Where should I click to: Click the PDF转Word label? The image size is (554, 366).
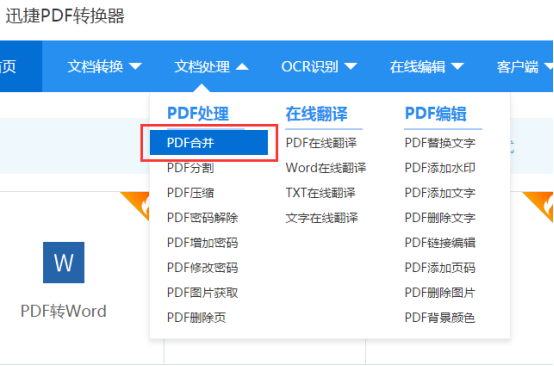pyautogui.click(x=64, y=311)
